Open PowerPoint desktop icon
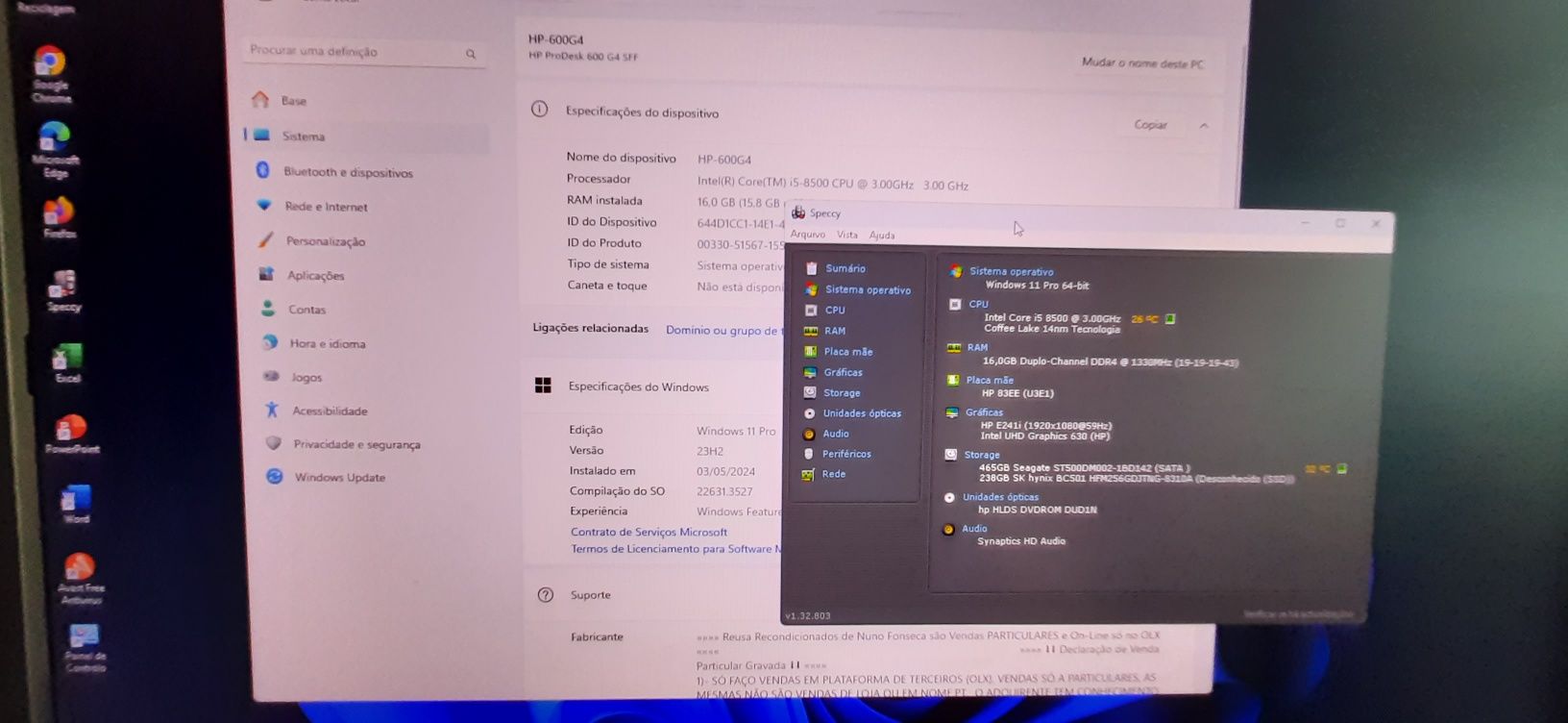The image size is (1568, 723). pos(72,434)
